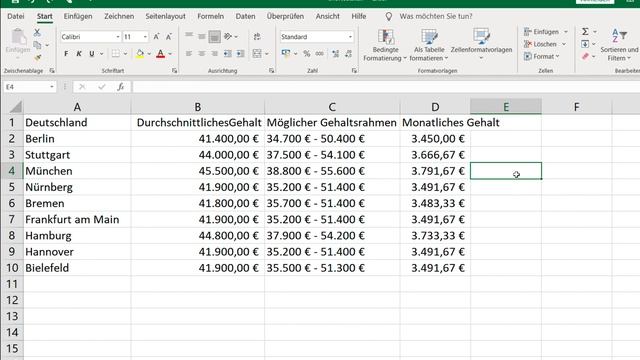Viewport: 640px width, 360px height.
Task: Apply red font color A
Action: [x=160, y=53]
